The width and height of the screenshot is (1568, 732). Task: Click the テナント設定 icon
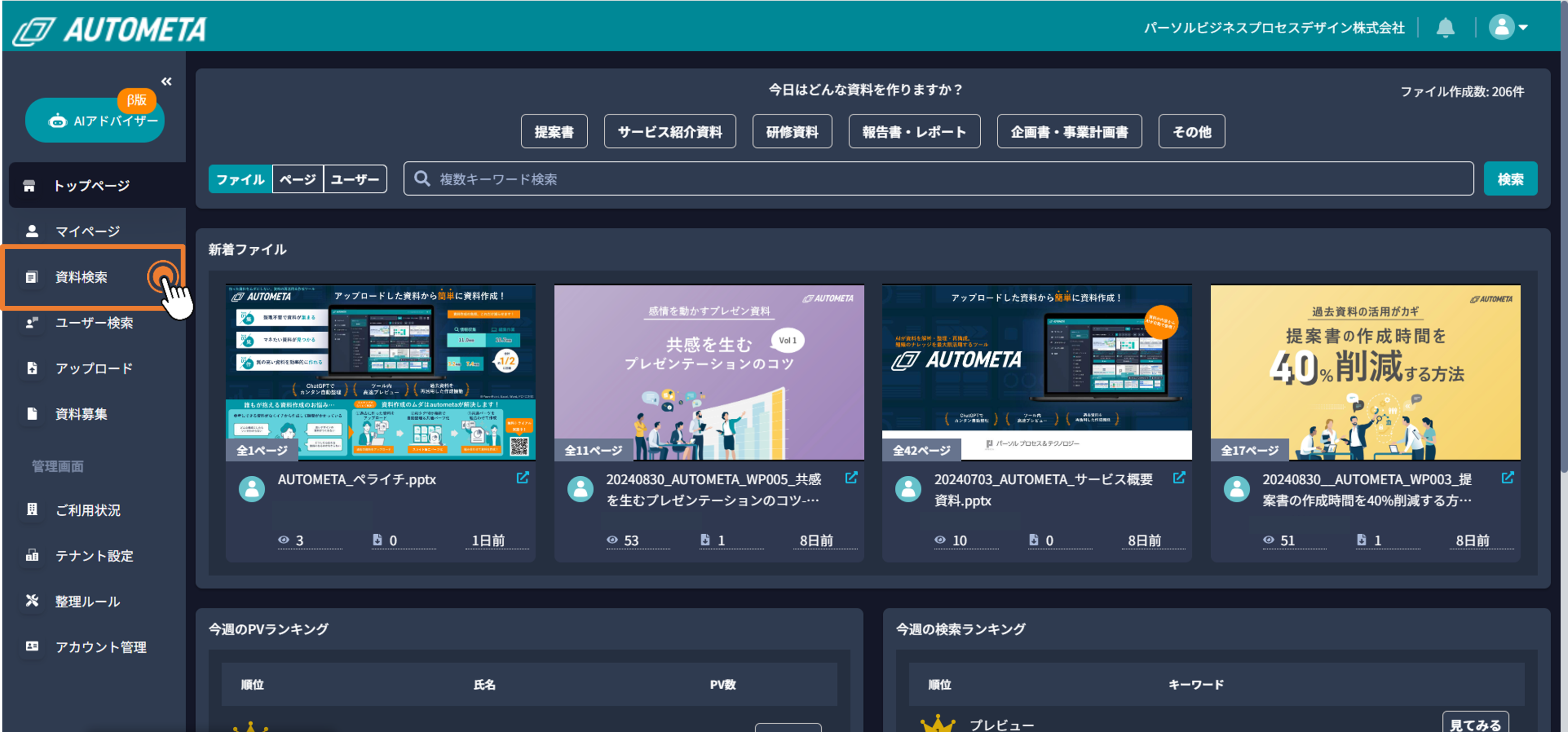(x=32, y=555)
